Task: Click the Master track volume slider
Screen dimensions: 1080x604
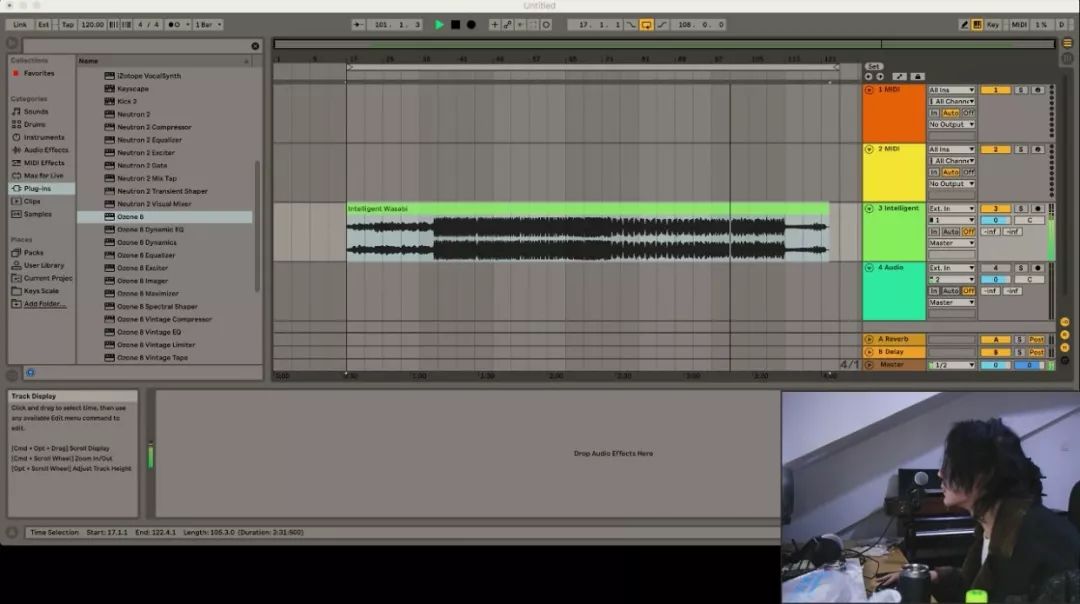Action: tap(995, 365)
